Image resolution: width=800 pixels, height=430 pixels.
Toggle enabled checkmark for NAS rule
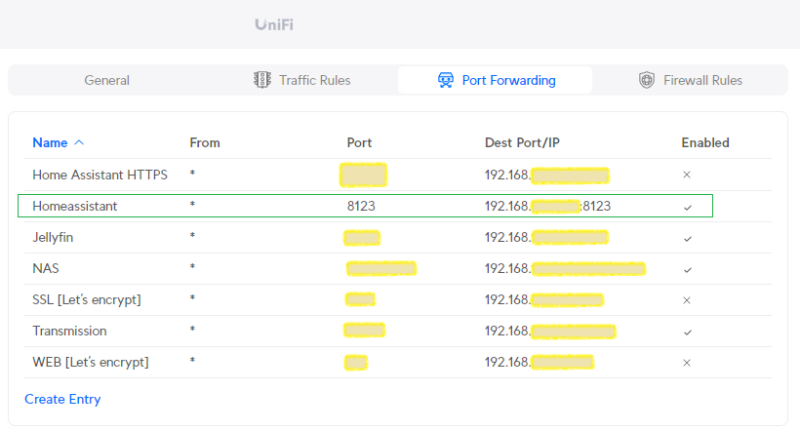688,270
